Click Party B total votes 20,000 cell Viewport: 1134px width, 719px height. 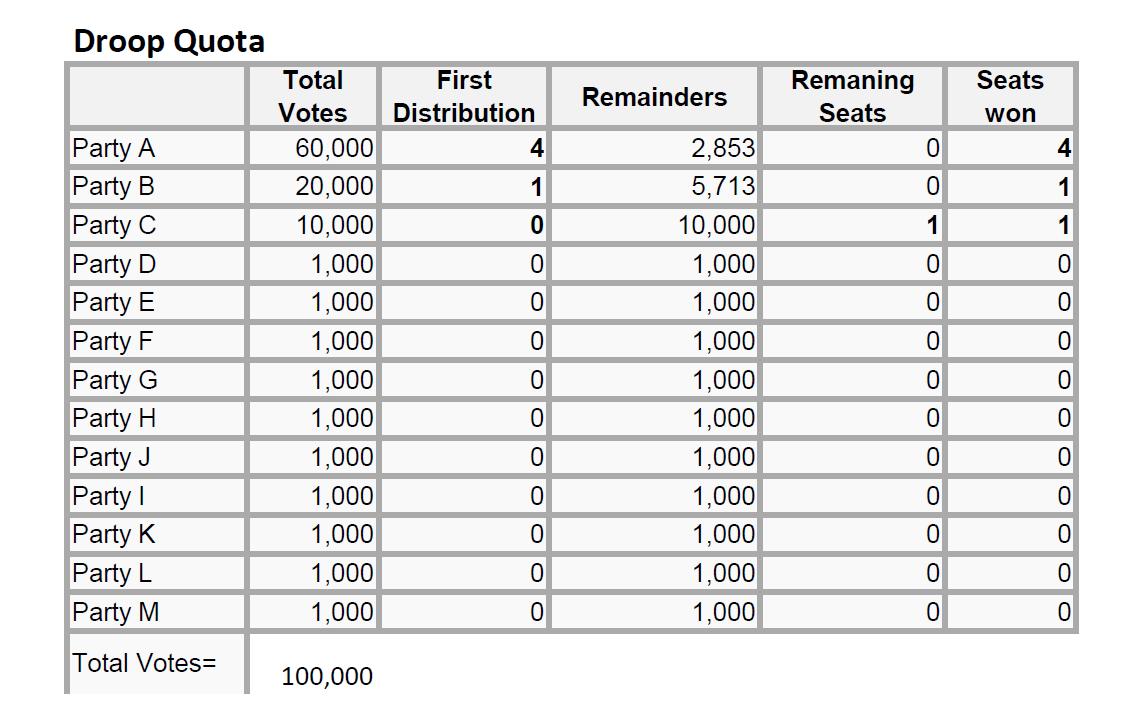click(x=334, y=187)
